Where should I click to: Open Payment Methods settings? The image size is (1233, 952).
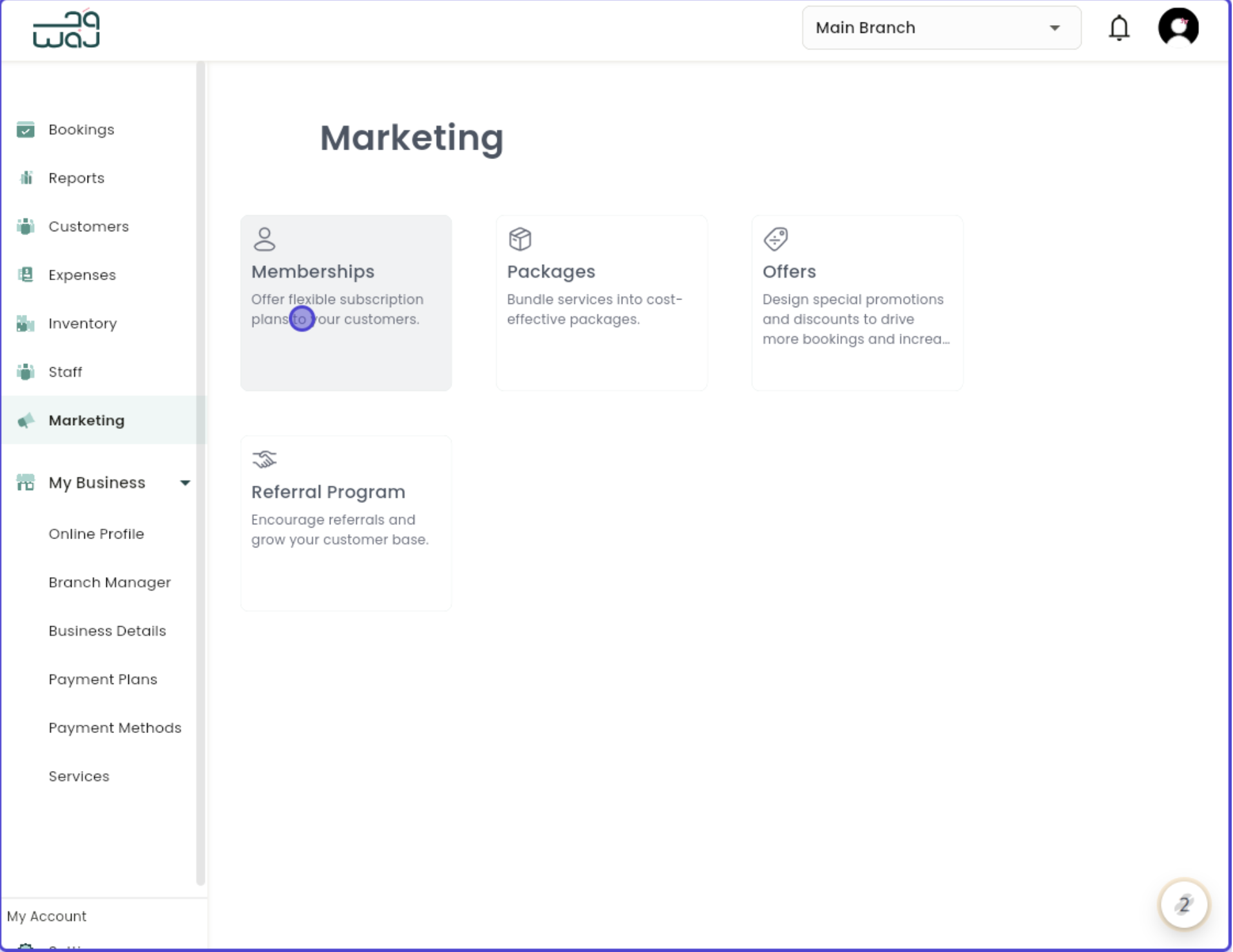click(x=115, y=728)
